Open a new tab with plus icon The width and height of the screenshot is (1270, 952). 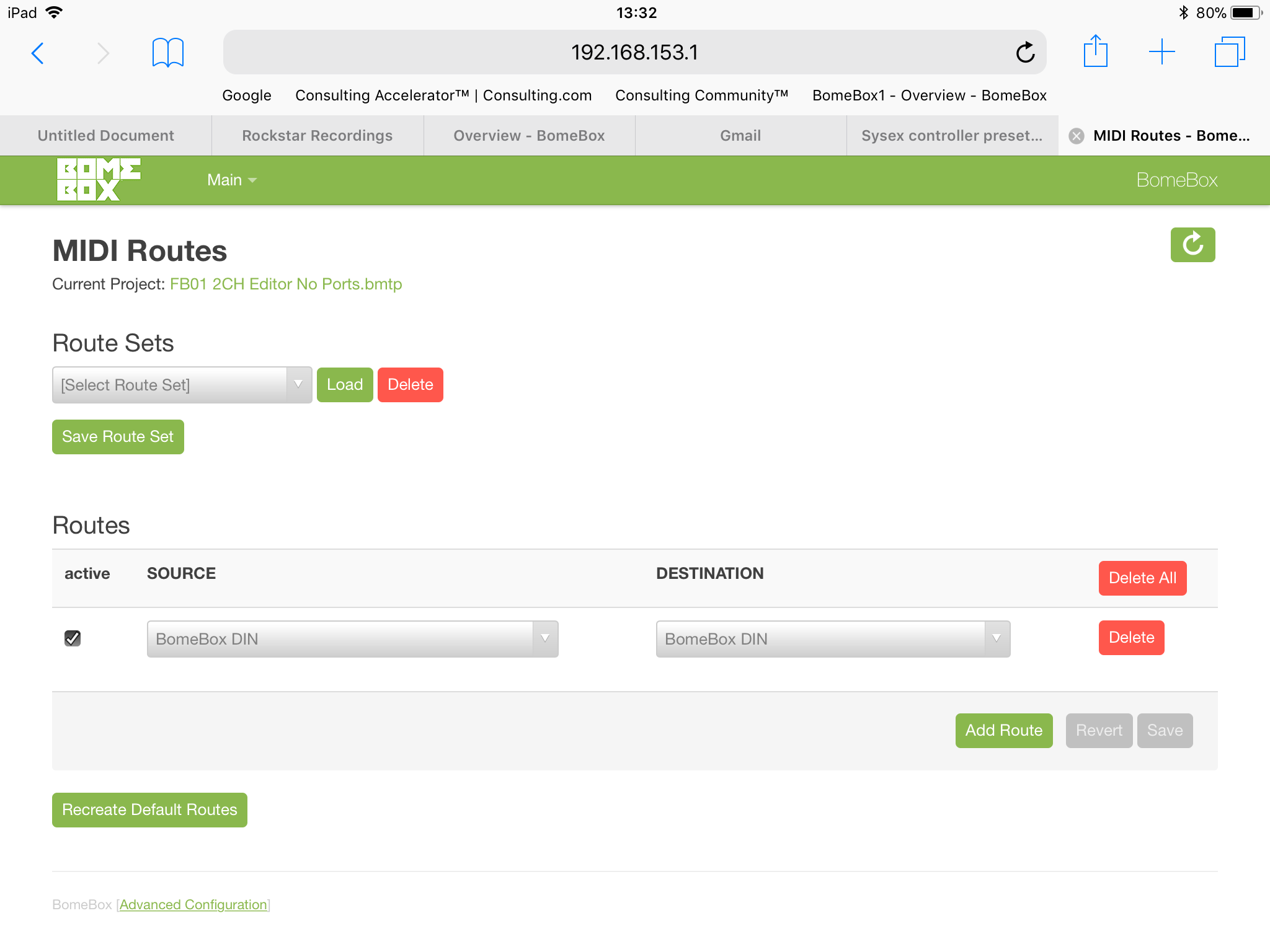click(x=1162, y=52)
